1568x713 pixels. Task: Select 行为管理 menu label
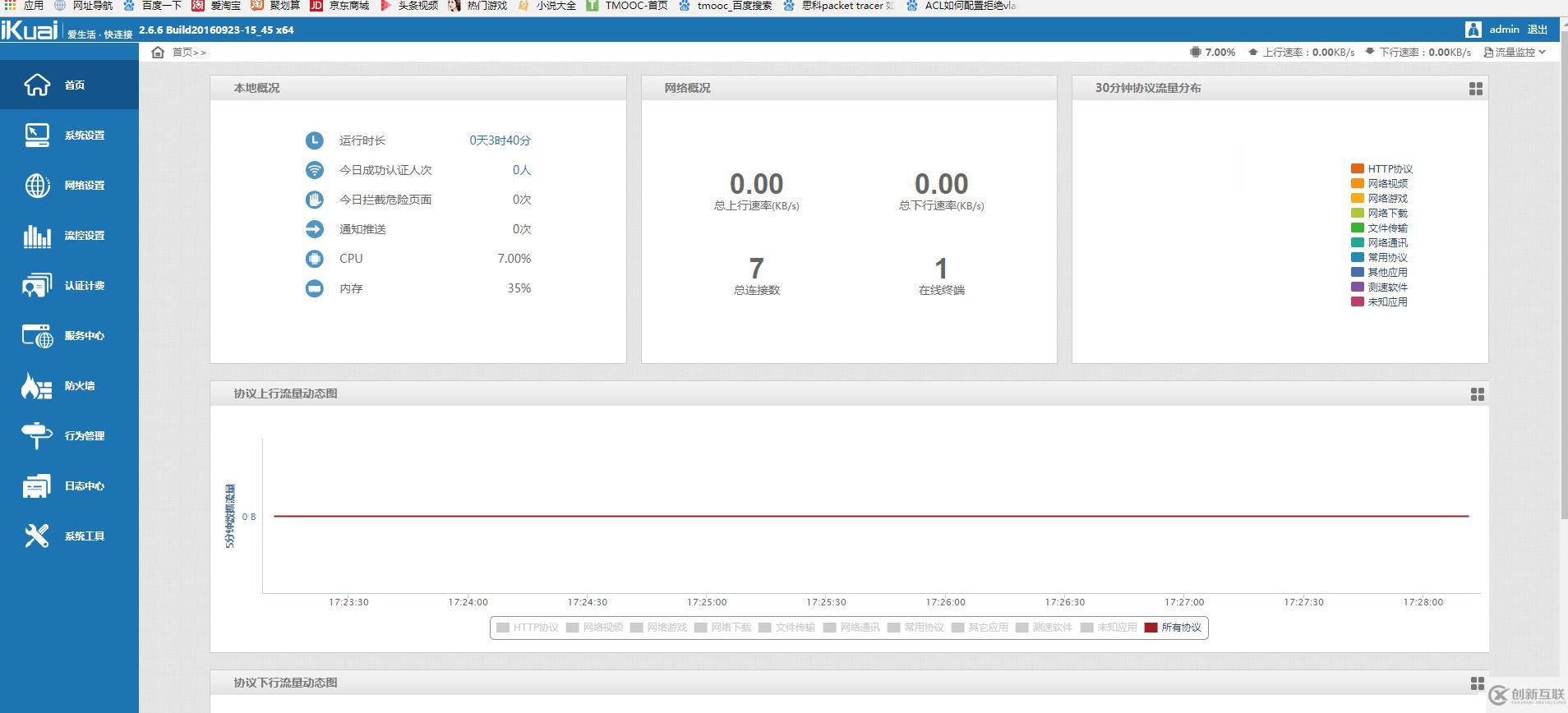click(85, 436)
